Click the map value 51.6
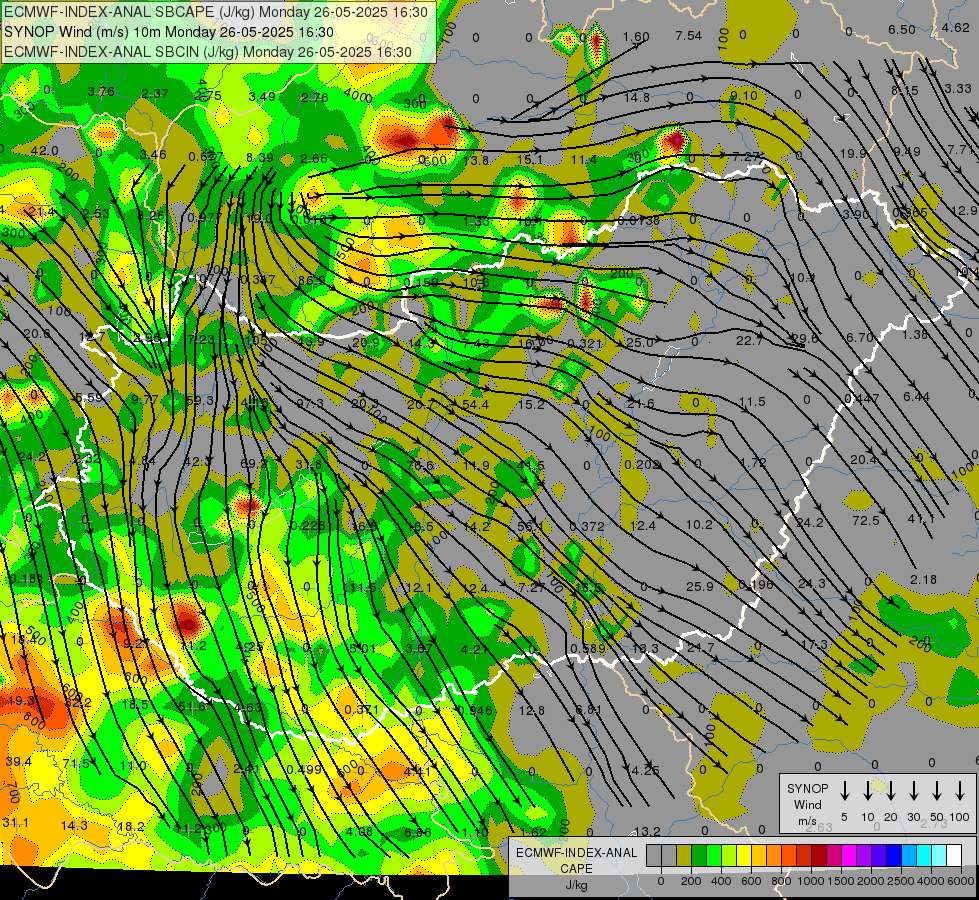 (192, 706)
